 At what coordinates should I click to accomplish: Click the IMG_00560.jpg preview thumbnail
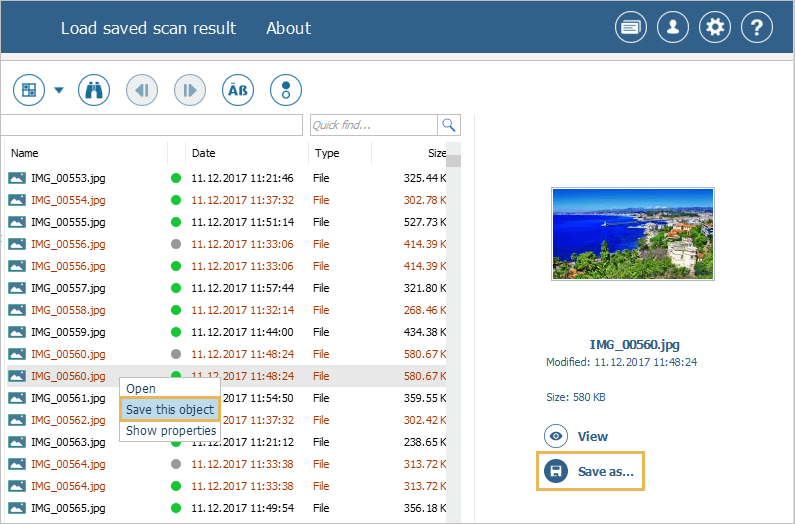pyautogui.click(x=632, y=234)
